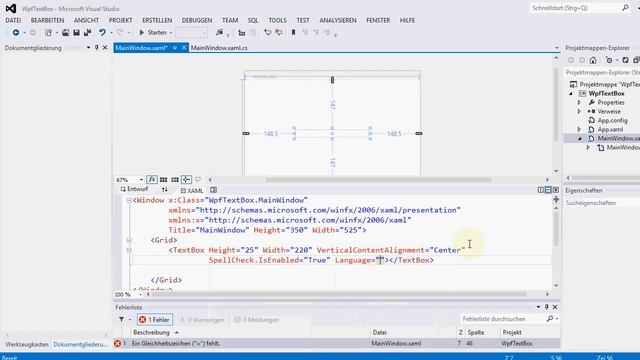640x360 pixels.
Task: Collapse the TextBox element in XAML editor
Action: 129,250
